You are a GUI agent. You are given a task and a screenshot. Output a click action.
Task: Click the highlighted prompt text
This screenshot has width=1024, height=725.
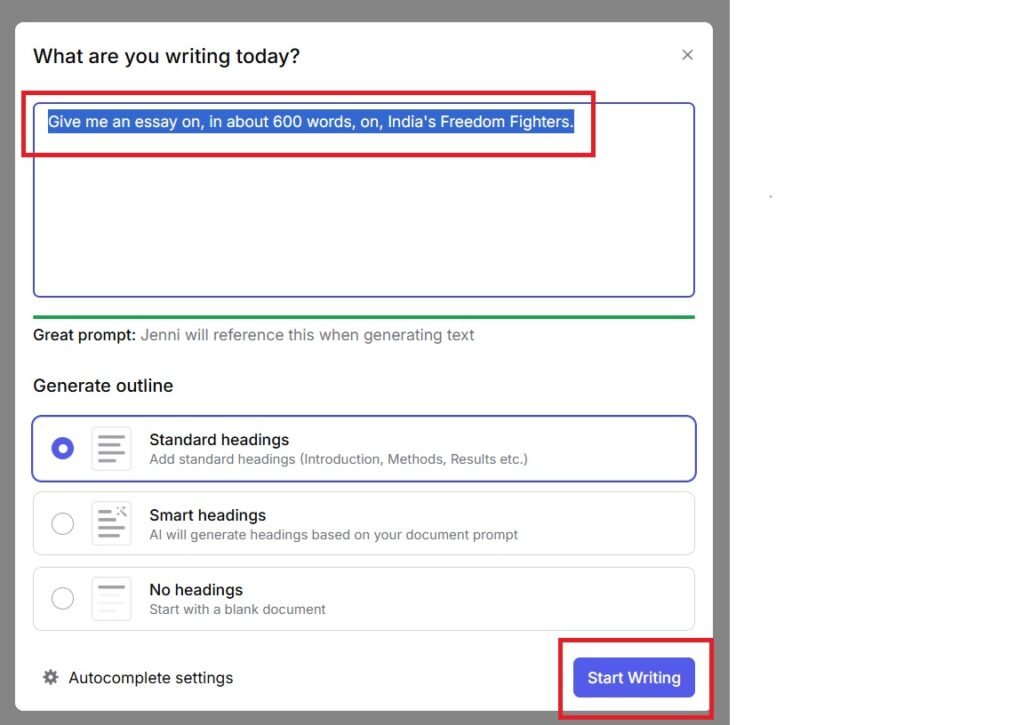click(310, 121)
